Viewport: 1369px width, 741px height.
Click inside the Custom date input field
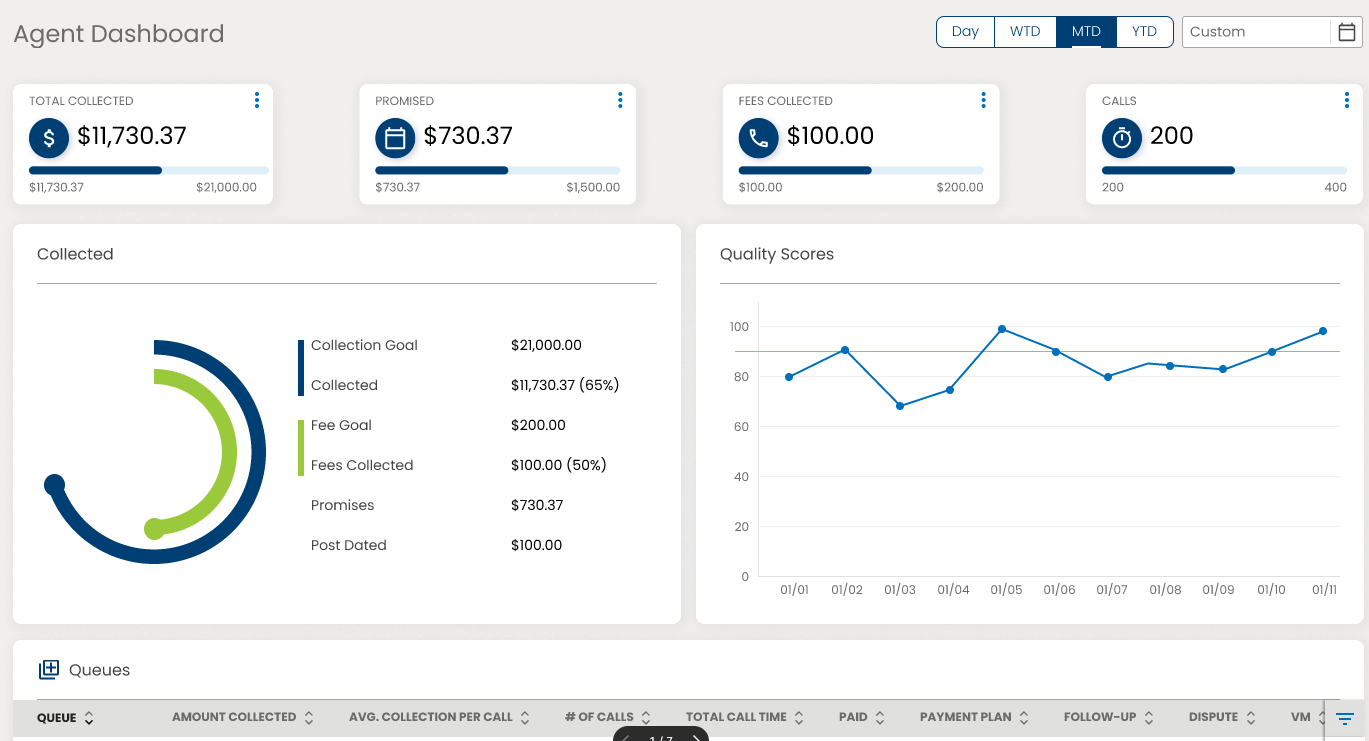(x=1260, y=31)
